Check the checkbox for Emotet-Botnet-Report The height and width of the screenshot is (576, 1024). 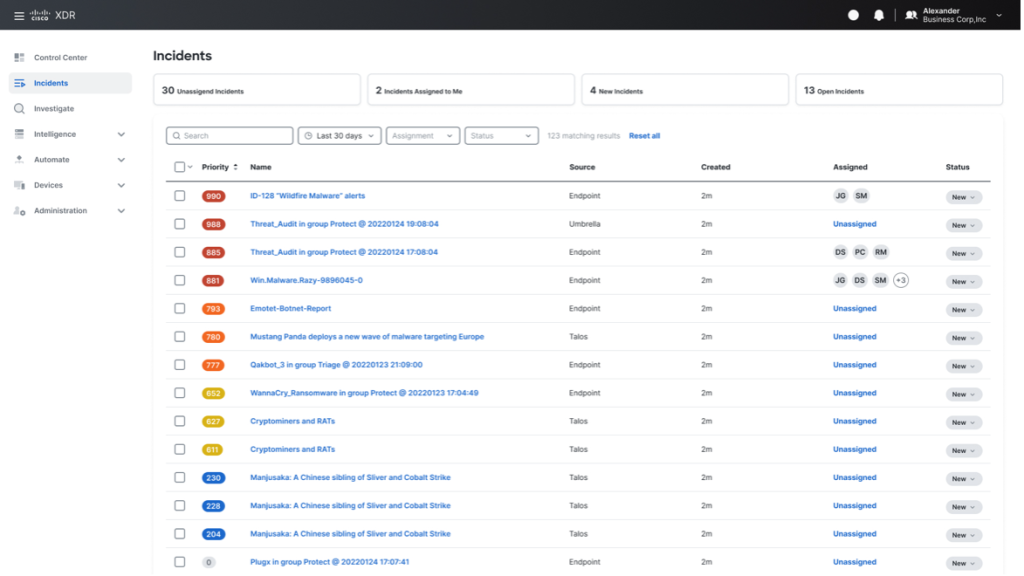coord(180,308)
